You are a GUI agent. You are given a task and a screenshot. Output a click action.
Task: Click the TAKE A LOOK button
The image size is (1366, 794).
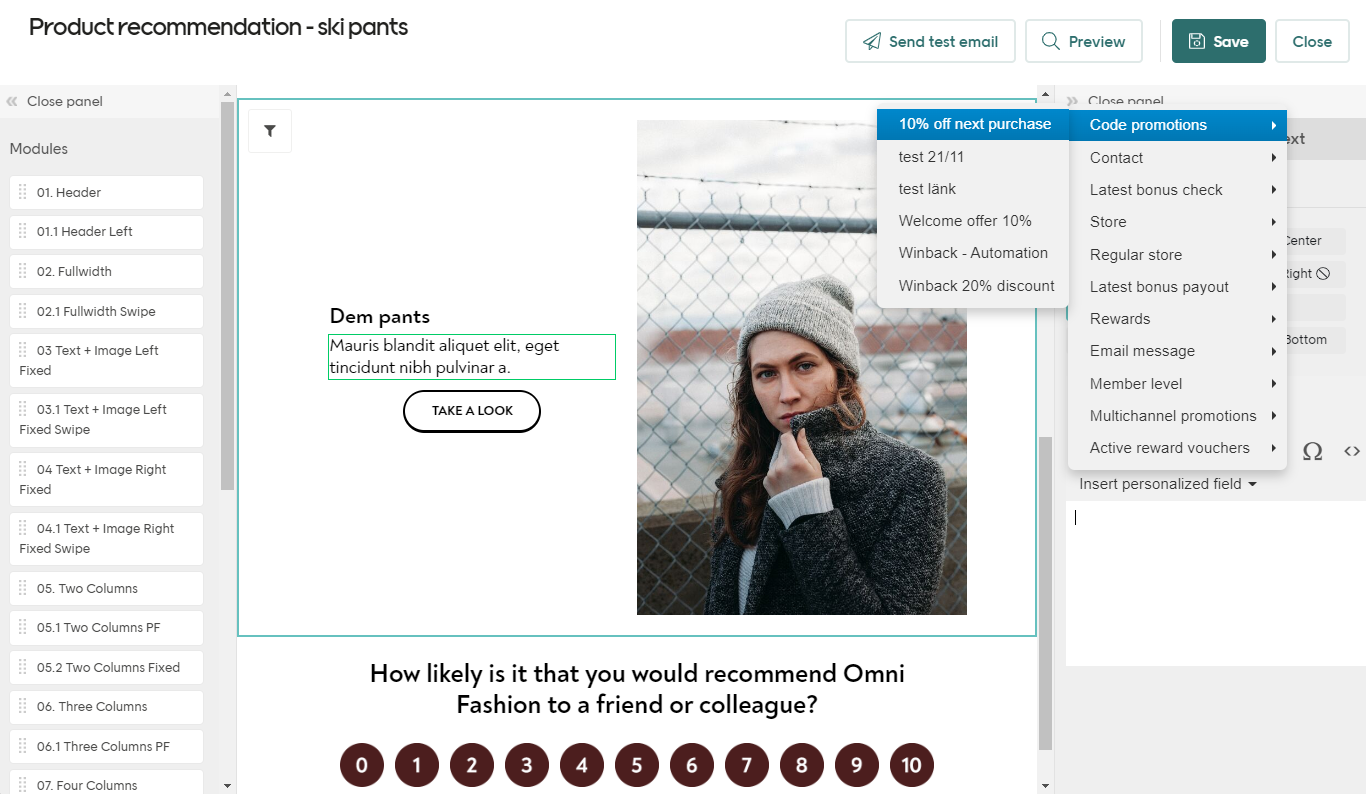coord(471,411)
